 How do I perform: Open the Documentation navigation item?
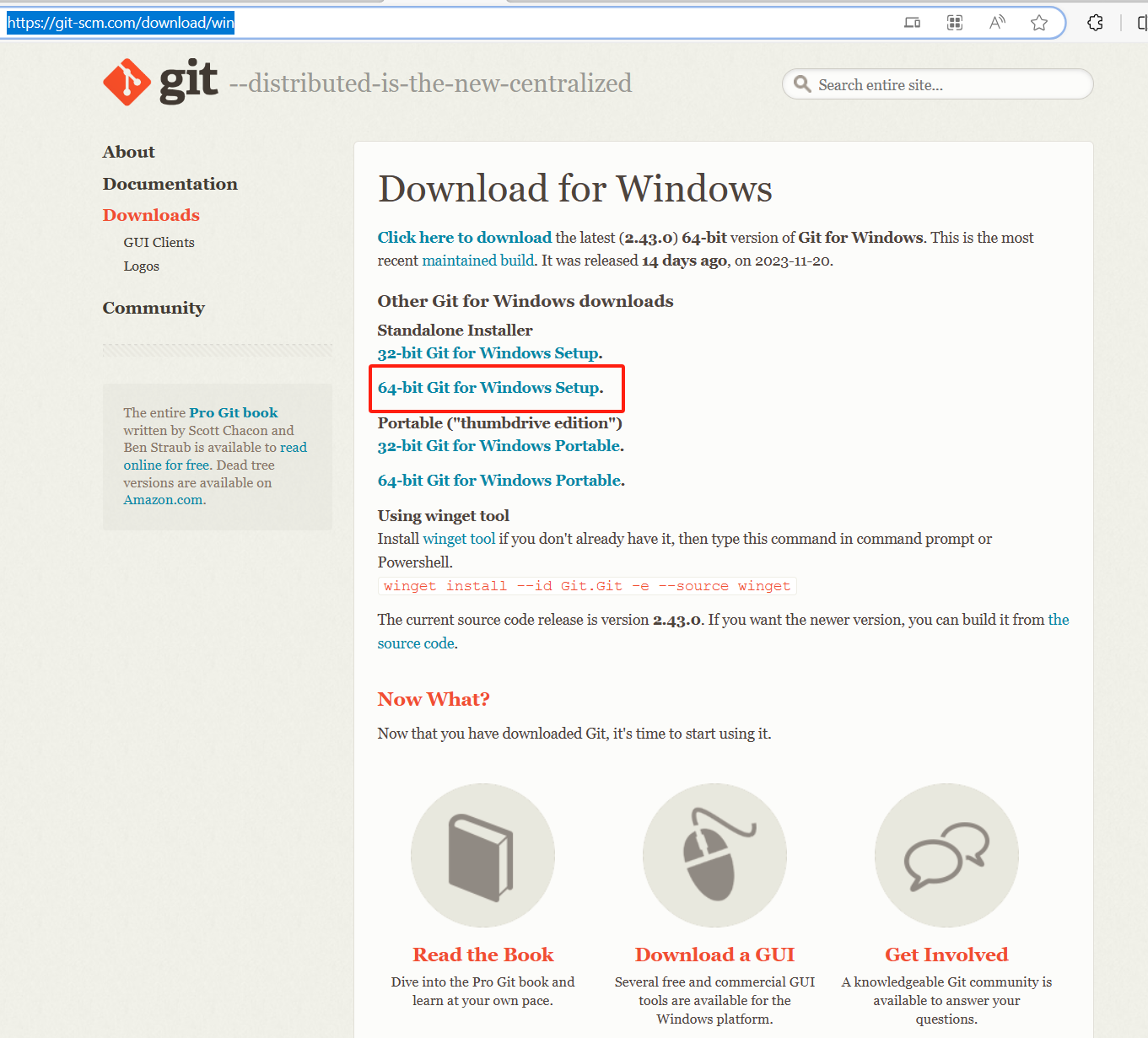point(170,184)
